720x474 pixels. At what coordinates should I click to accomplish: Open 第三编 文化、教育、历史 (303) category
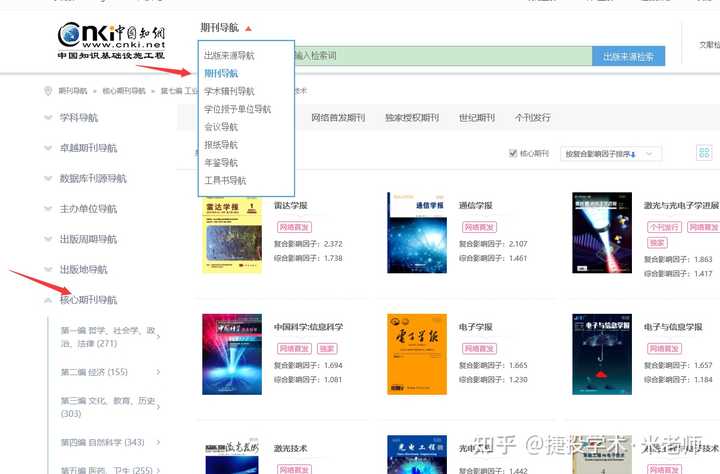108,407
